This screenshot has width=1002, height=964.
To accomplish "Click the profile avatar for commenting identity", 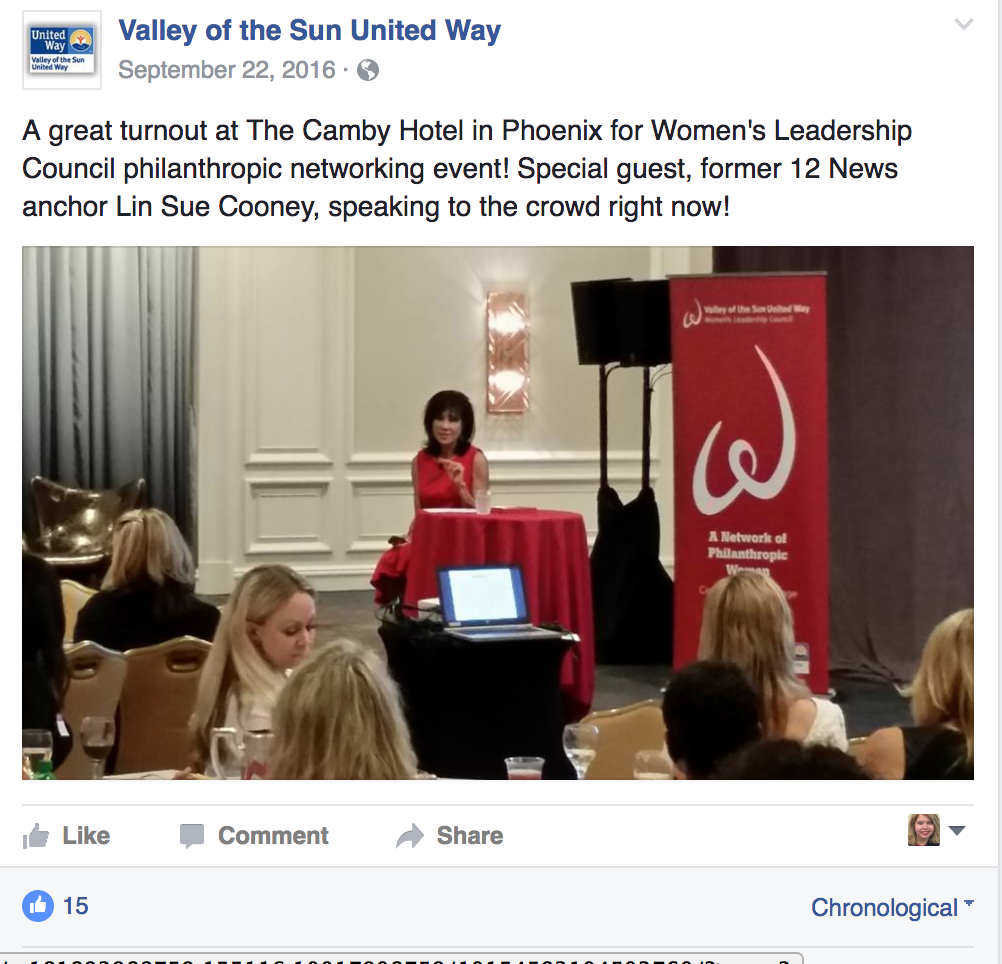I will (923, 830).
